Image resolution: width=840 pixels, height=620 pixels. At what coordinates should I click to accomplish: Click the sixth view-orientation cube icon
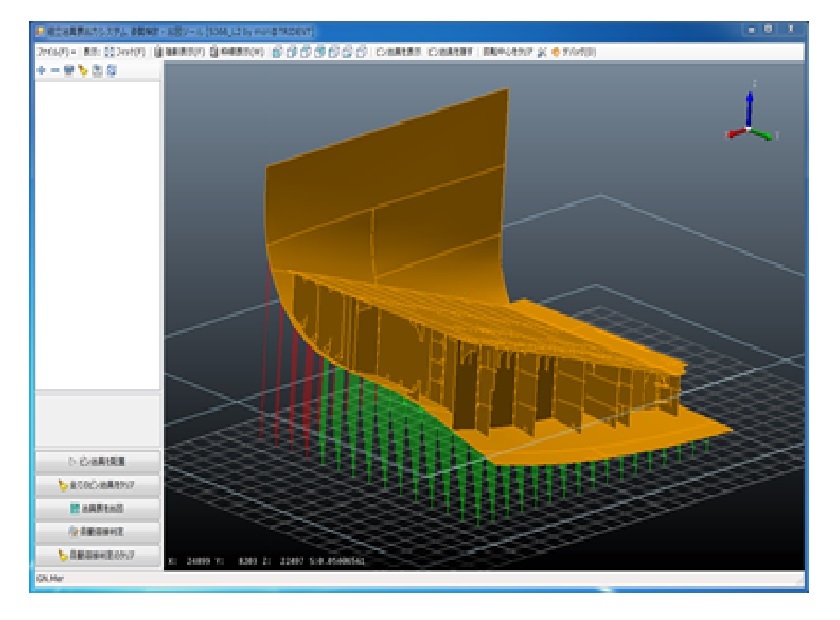click(x=348, y=52)
